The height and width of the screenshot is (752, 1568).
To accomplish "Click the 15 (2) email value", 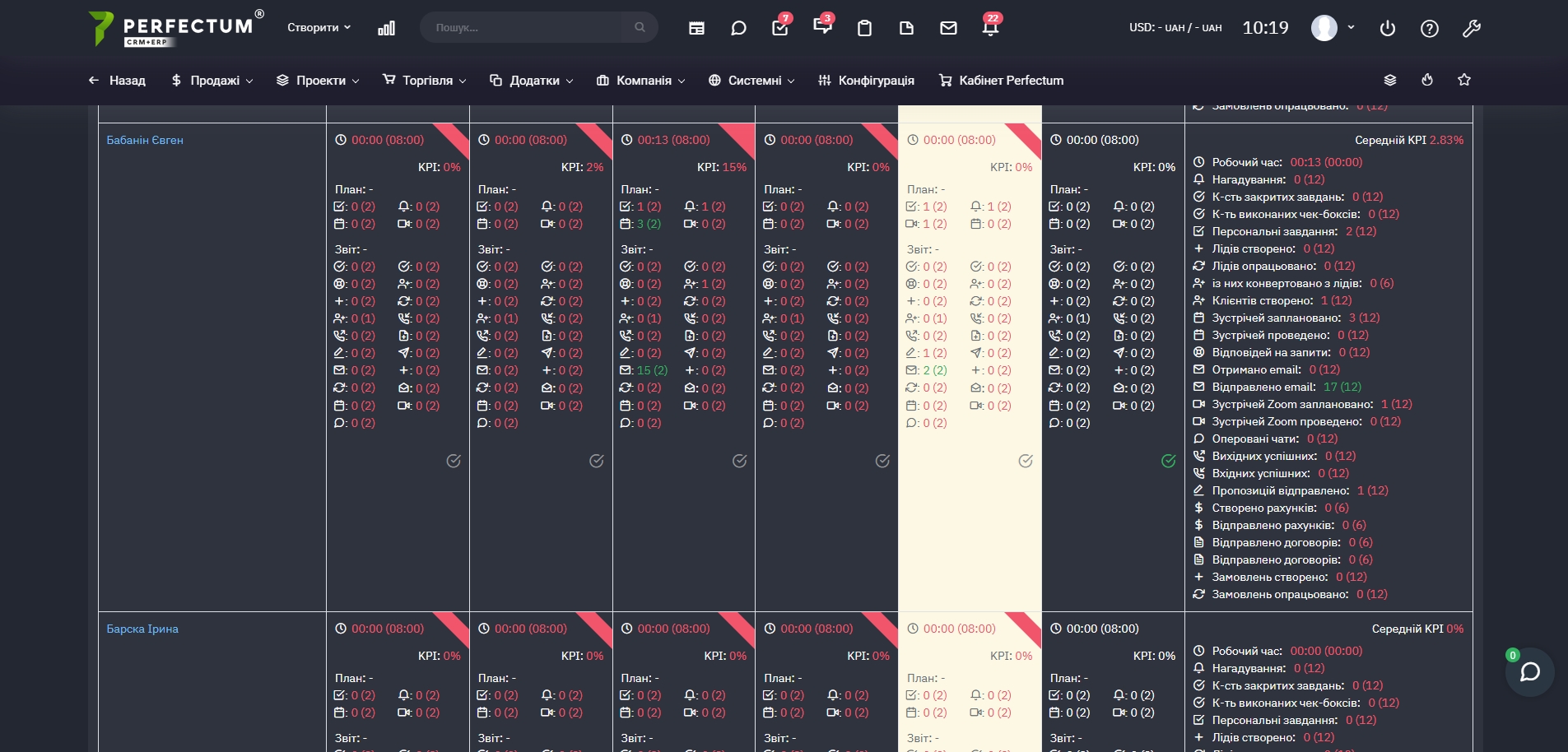I will point(652,370).
